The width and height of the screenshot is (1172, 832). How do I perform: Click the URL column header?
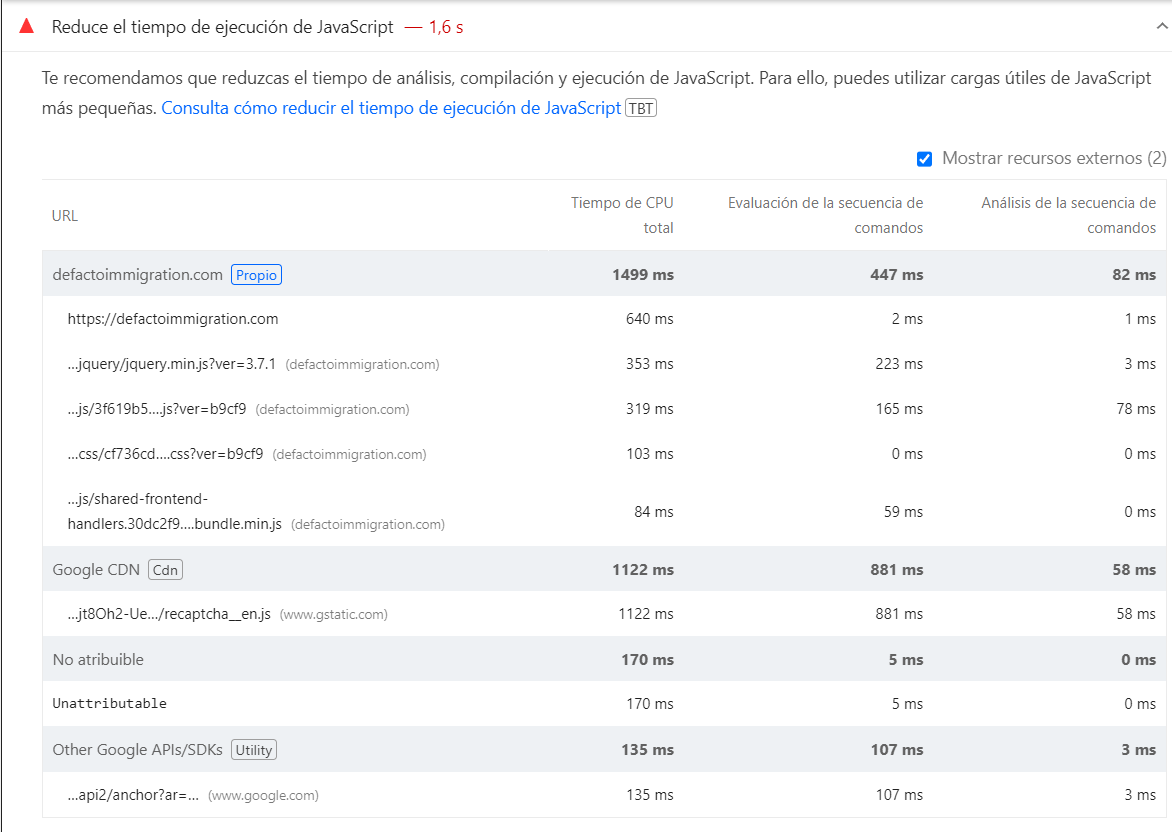point(65,216)
